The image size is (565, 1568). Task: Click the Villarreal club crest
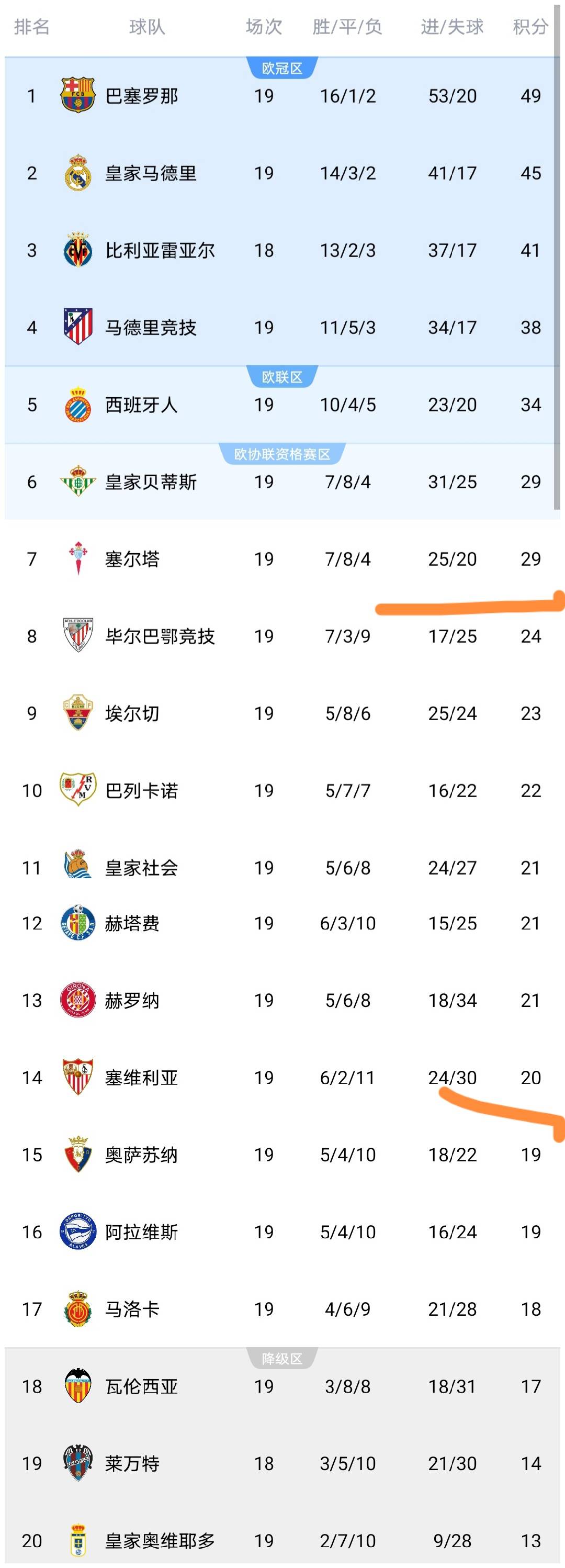click(78, 250)
